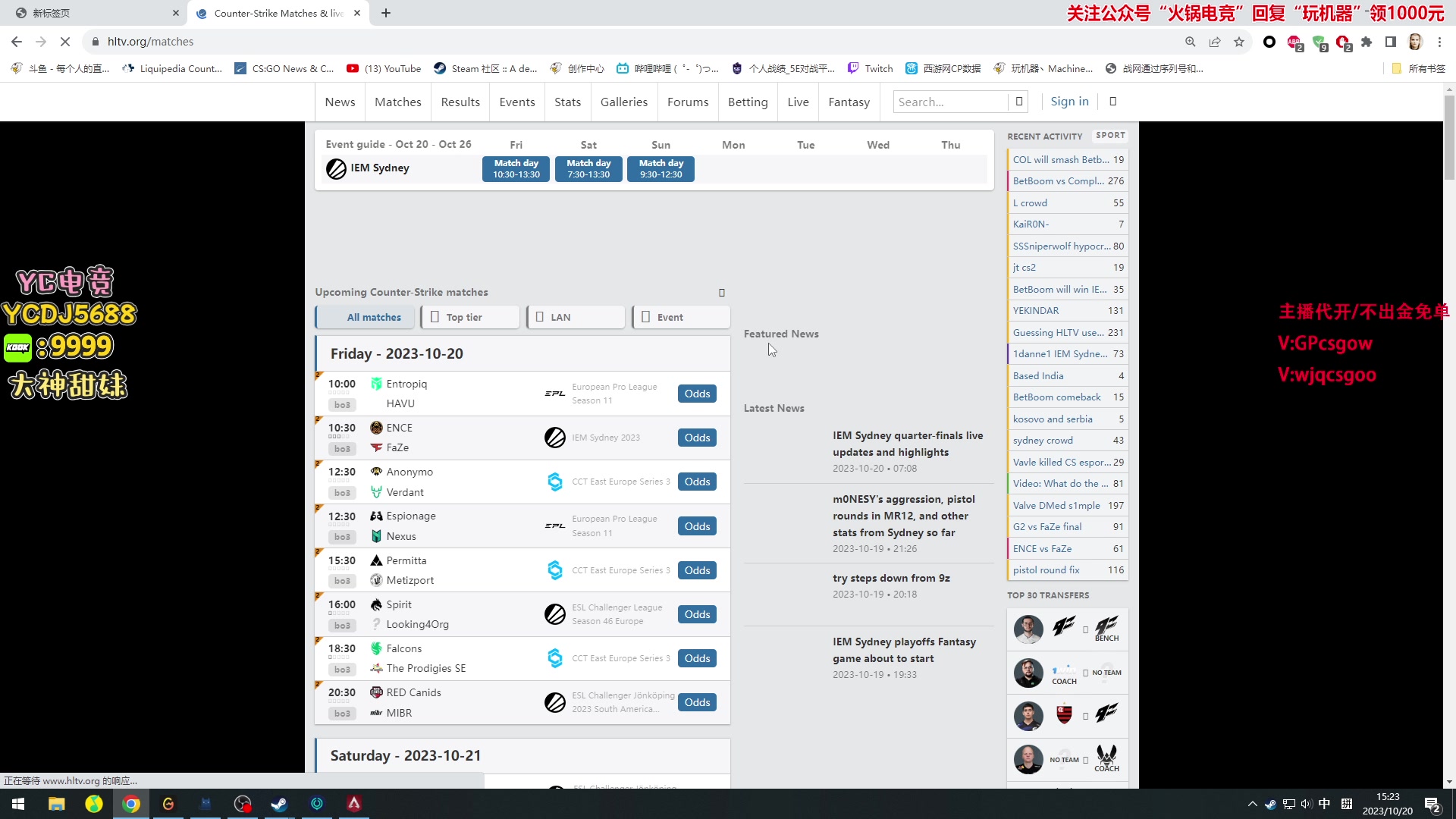Click the Twitch bookmark

coord(871,68)
